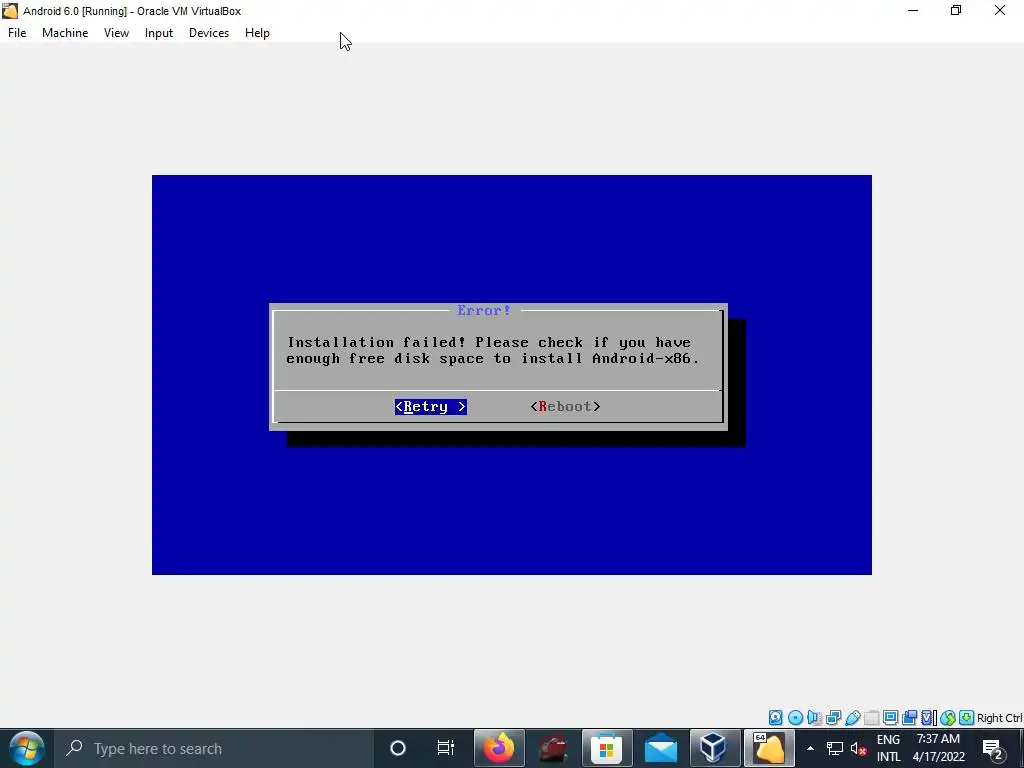Click the optical drive indicator icon
The image size is (1024, 768).
click(x=795, y=718)
